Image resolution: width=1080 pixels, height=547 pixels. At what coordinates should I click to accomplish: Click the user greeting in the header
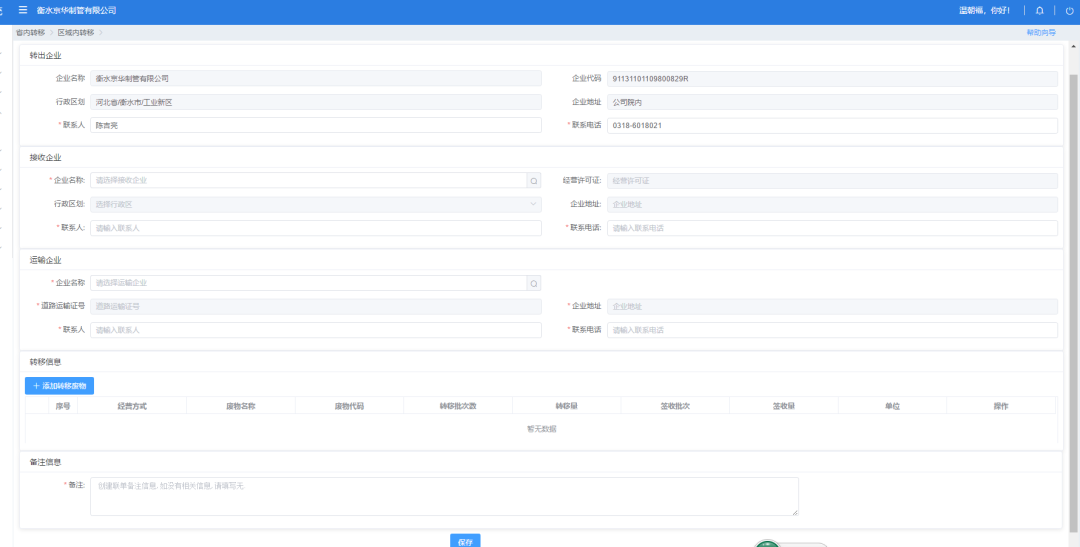pyautogui.click(x=984, y=10)
